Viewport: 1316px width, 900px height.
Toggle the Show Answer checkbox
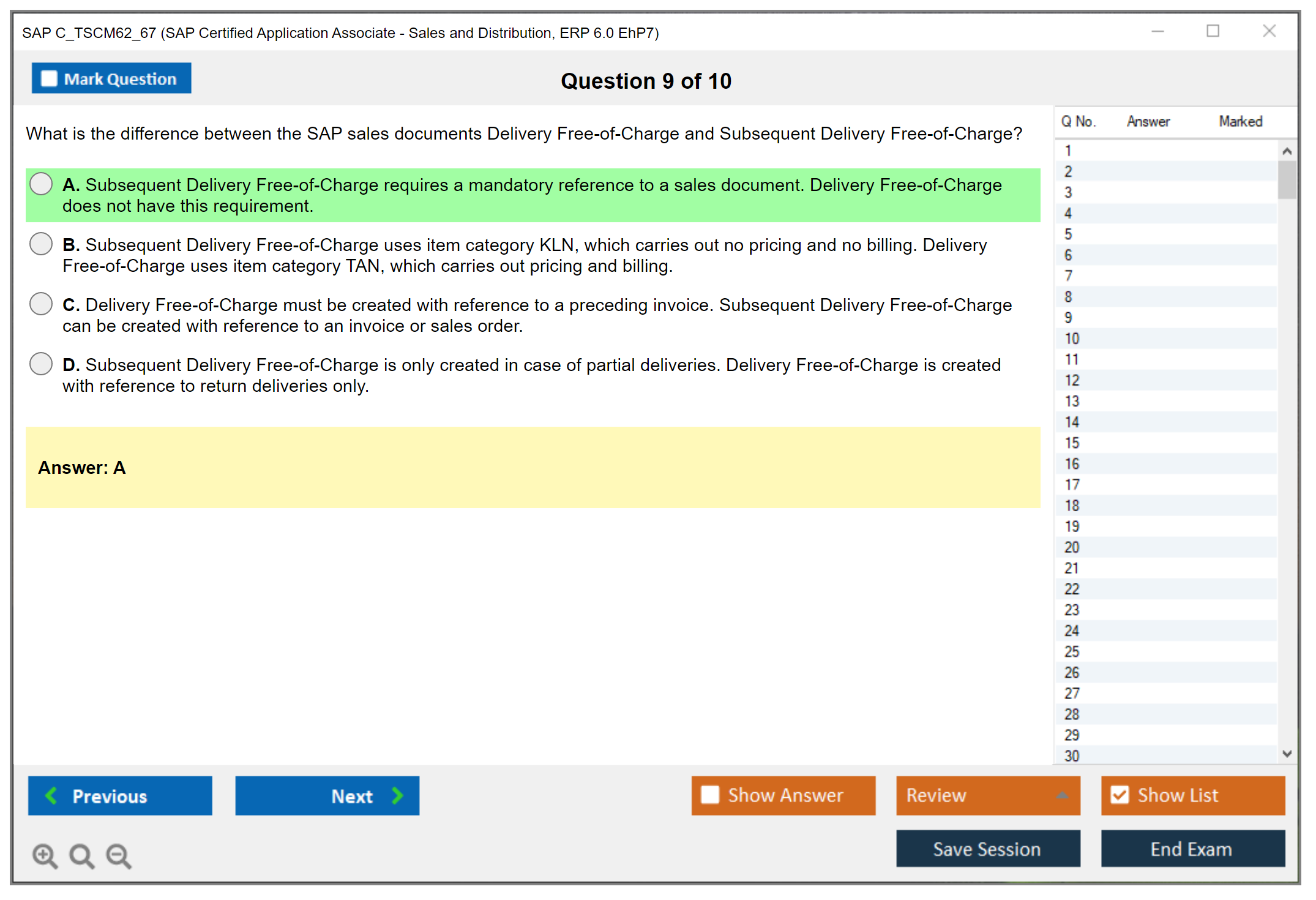pyautogui.click(x=710, y=795)
